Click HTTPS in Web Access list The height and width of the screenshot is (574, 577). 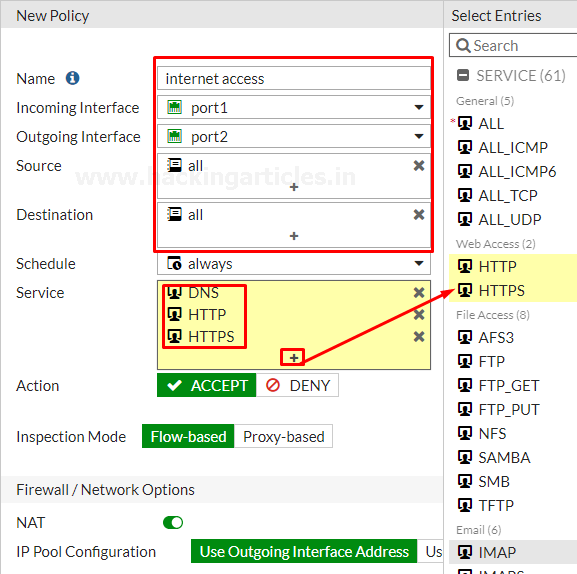click(x=513, y=290)
